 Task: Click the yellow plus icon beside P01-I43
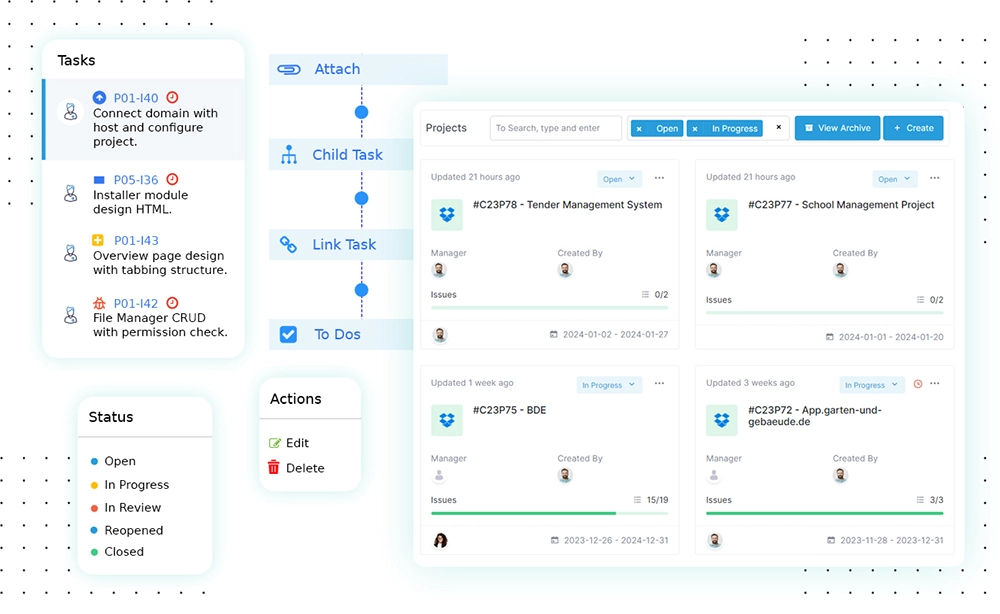99,241
